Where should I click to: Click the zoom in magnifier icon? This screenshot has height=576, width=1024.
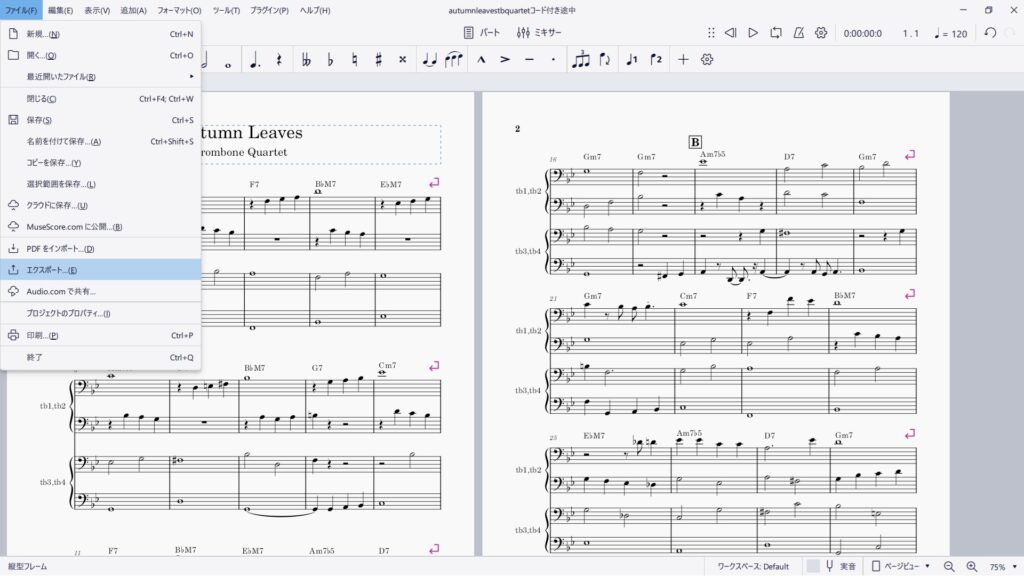tap(972, 566)
